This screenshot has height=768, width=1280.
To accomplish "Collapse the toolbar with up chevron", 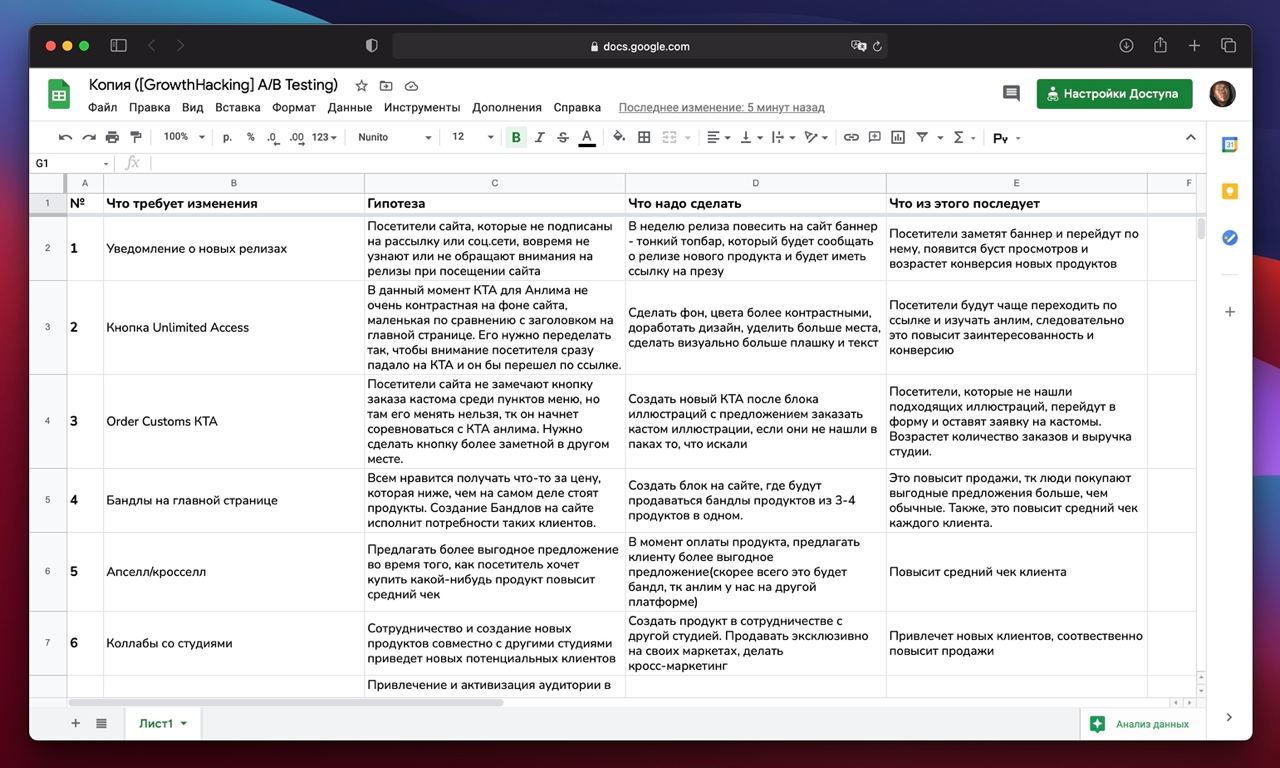I will tap(1190, 137).
